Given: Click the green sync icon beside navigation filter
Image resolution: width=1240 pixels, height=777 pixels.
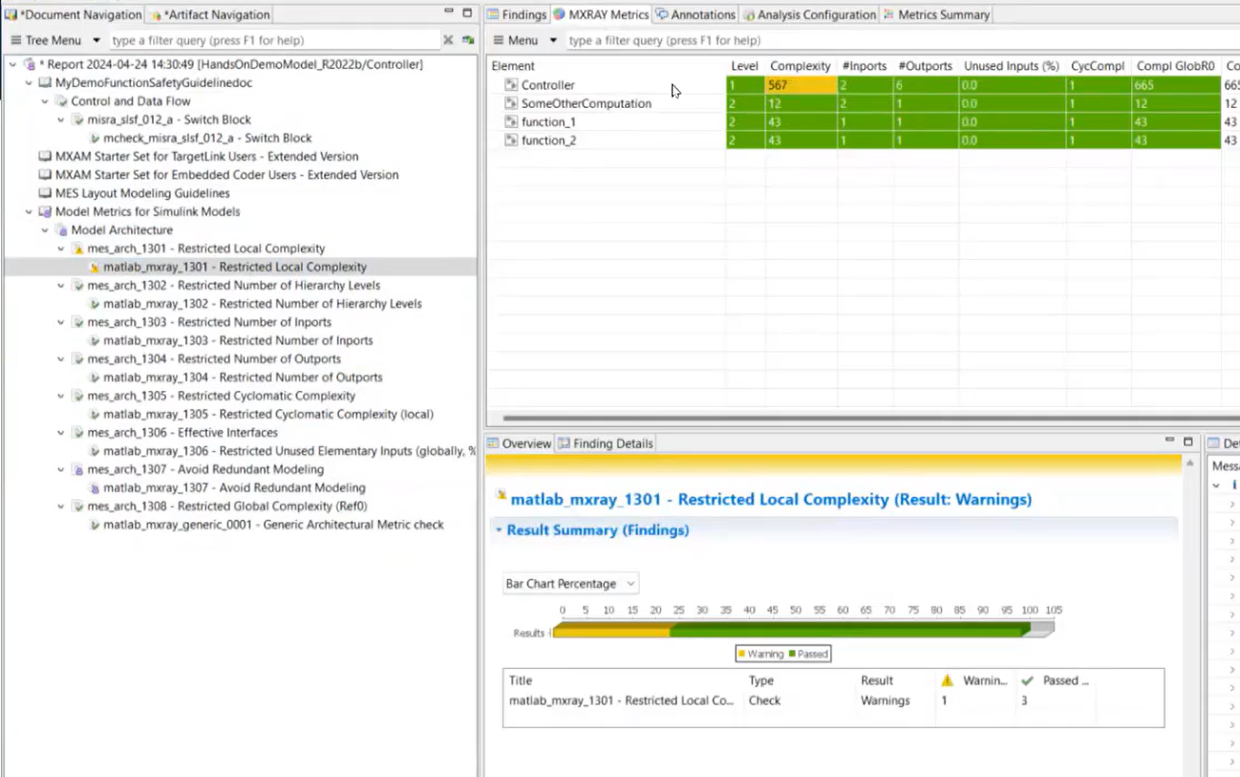Looking at the screenshot, I should 468,40.
